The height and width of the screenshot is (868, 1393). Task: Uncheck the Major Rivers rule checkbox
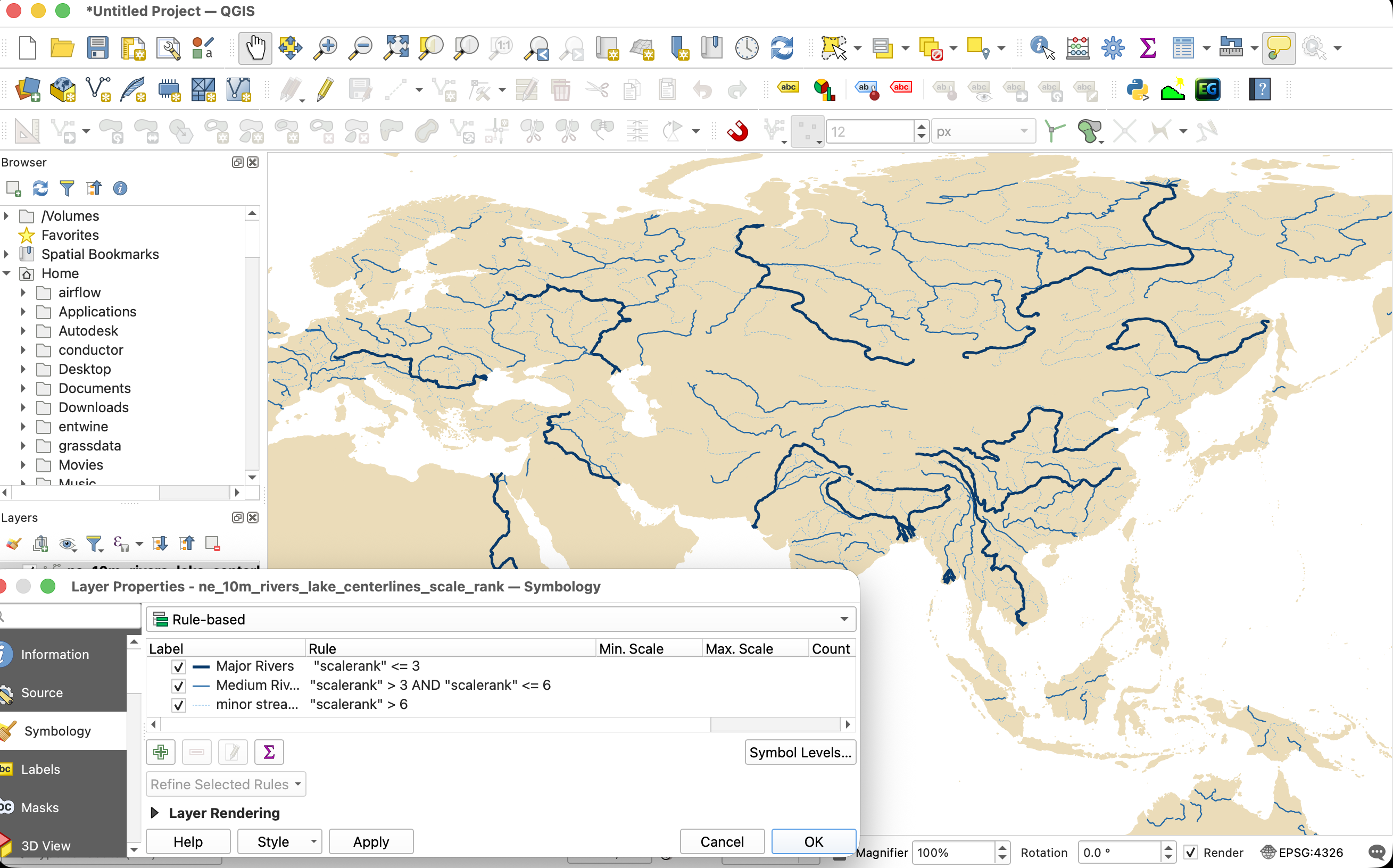[179, 666]
